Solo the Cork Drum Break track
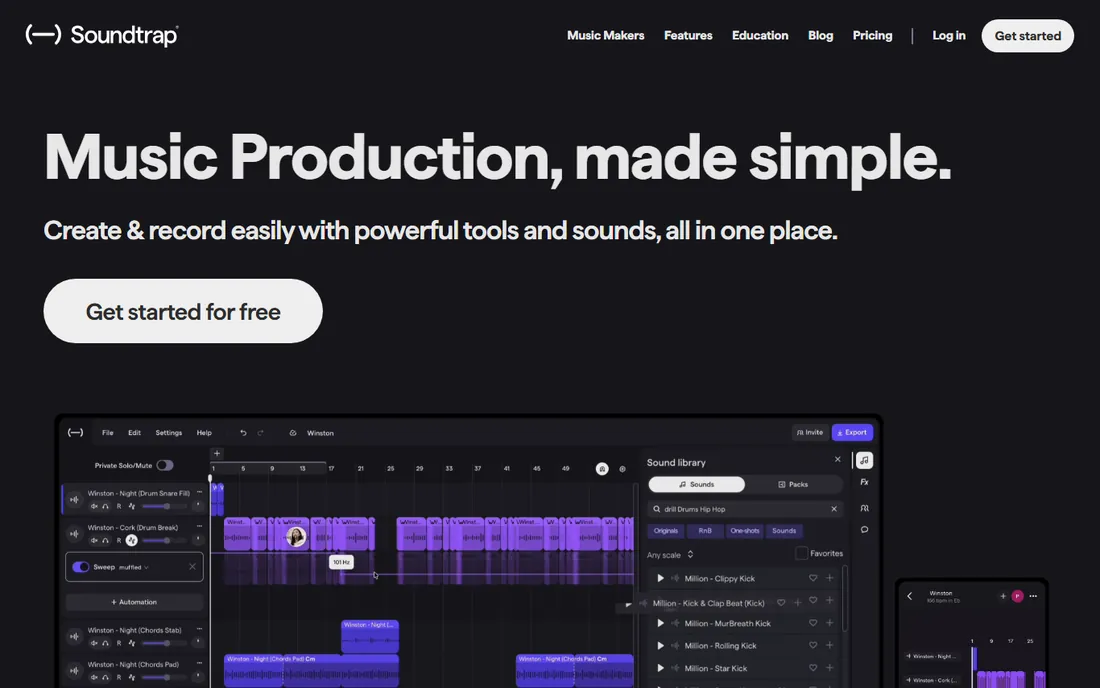The image size is (1100, 688). [105, 540]
